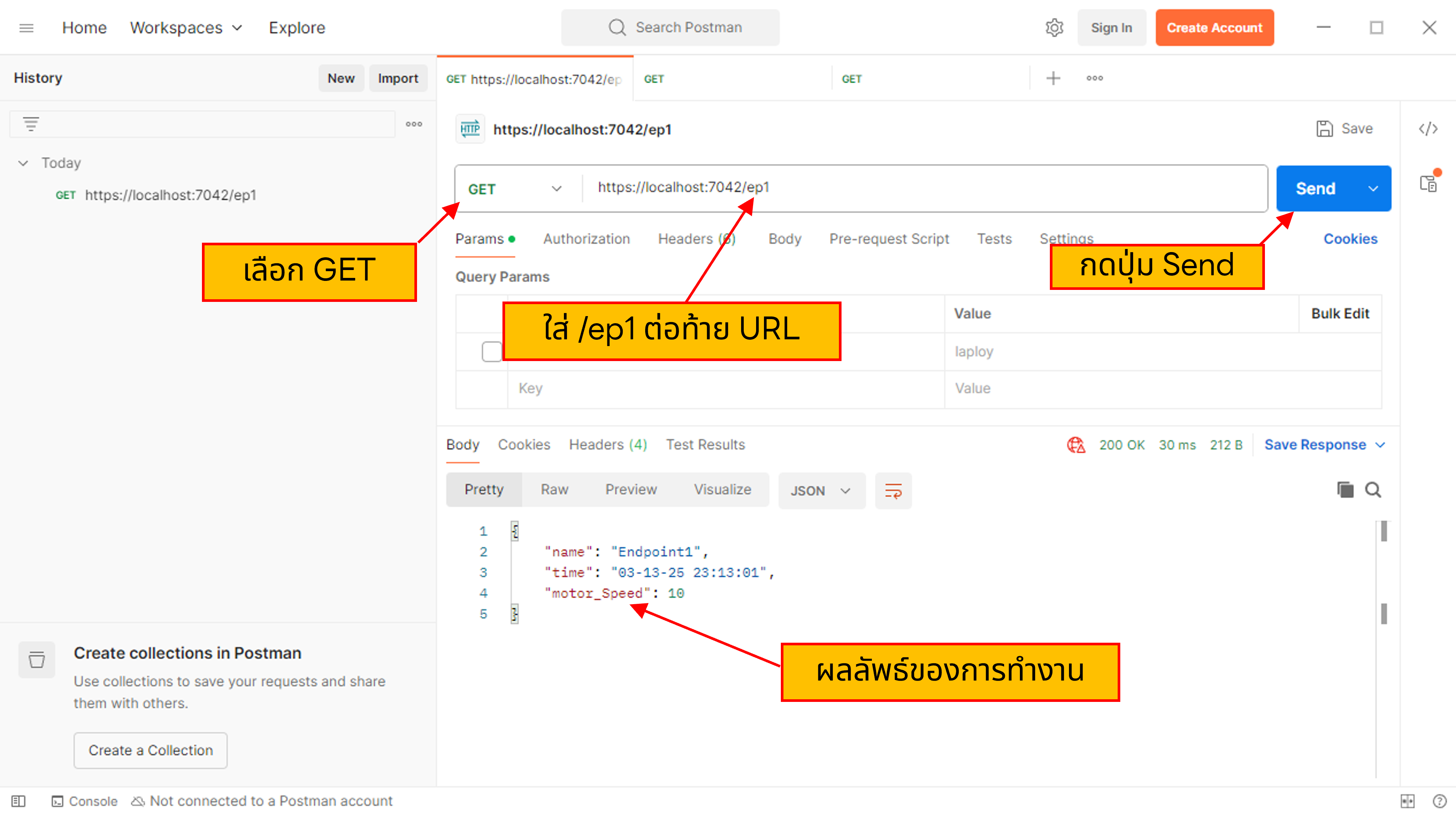Switch to the Authorization tab
The height and width of the screenshot is (815, 1456).
click(586, 239)
